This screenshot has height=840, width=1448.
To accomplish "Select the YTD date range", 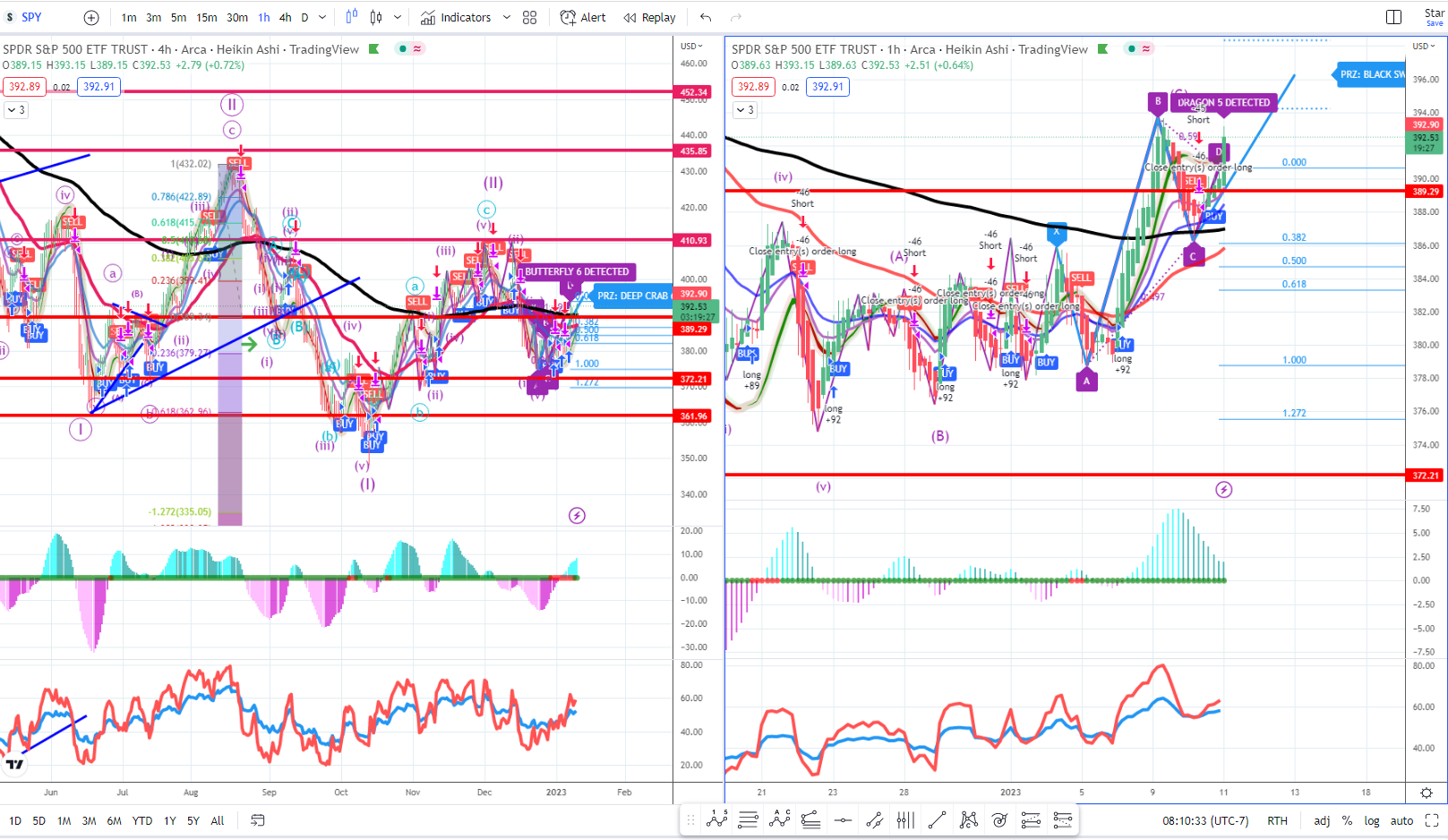I will [141, 820].
